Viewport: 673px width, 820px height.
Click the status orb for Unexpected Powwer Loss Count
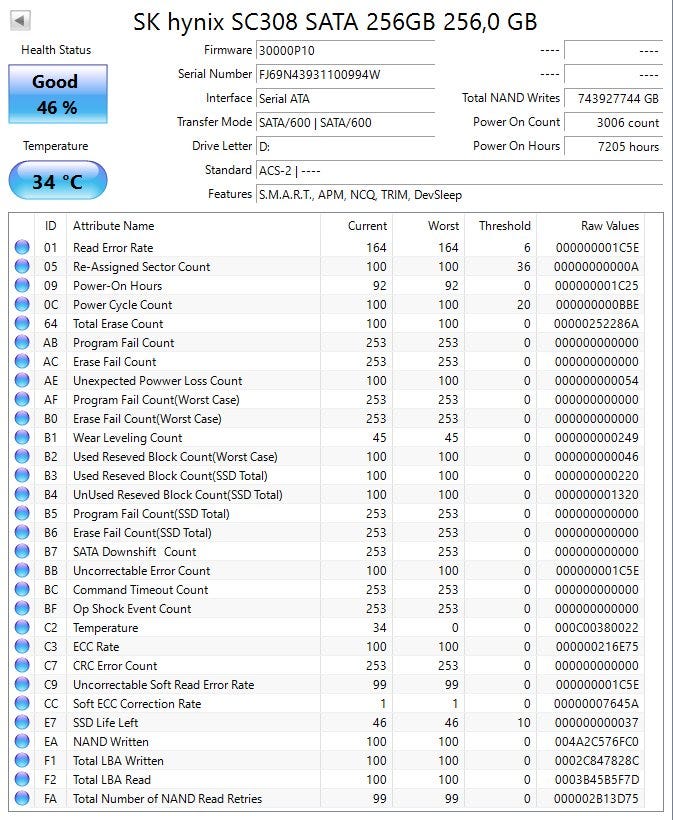[x=22, y=380]
